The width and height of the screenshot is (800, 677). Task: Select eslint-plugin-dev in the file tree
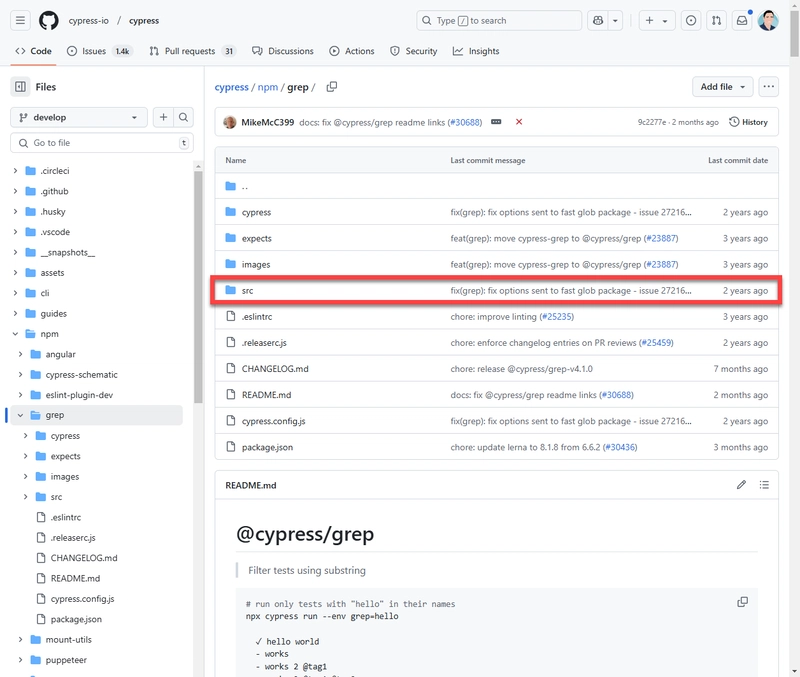(79, 395)
